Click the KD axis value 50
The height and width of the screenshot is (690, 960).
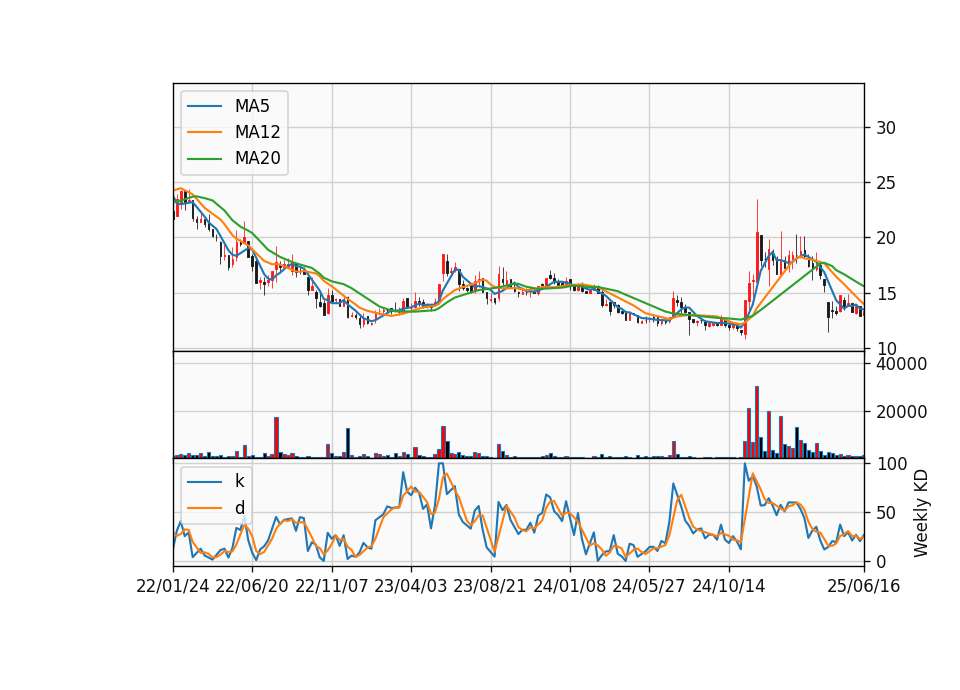(886, 512)
